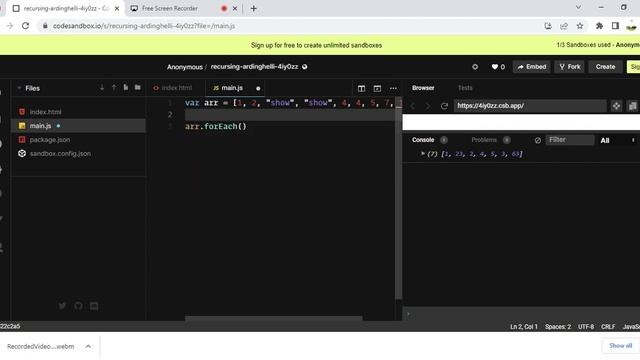Click the preview crosshair icon beside URL

click(x=616, y=106)
